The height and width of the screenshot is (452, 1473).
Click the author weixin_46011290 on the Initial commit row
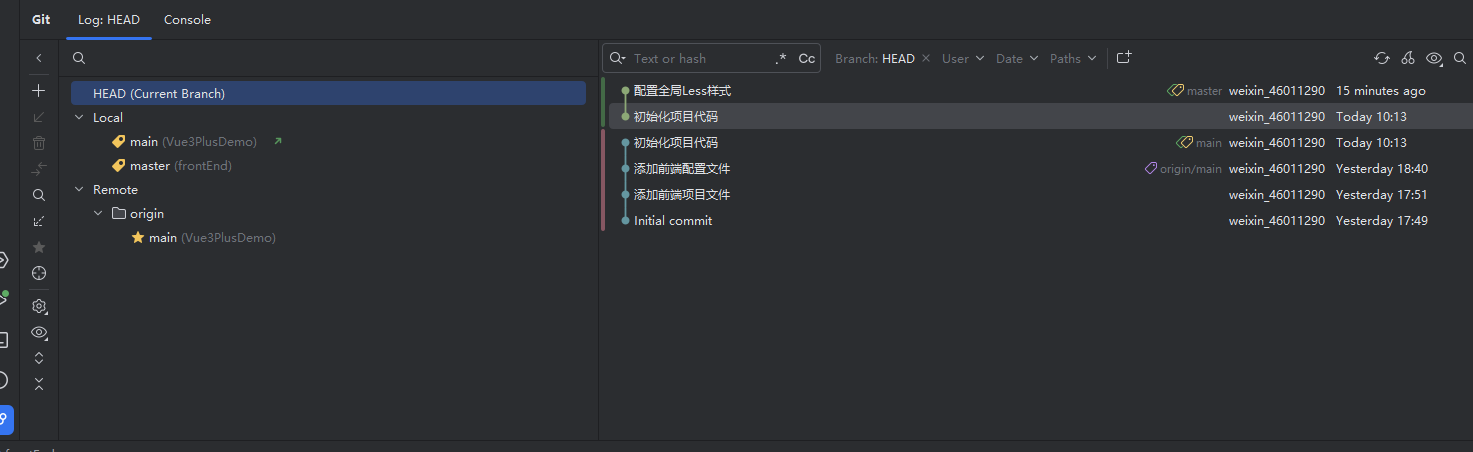coord(1277,221)
